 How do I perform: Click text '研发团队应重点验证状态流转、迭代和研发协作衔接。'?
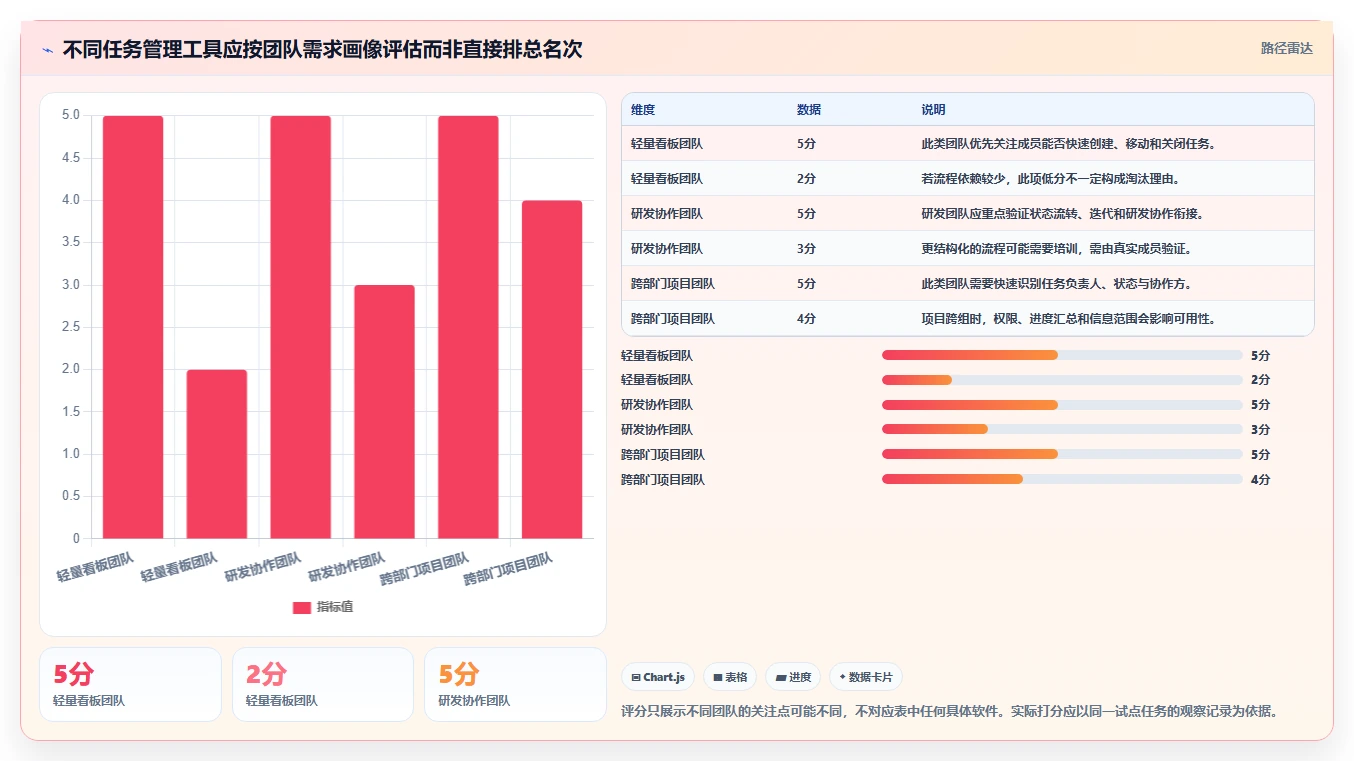click(1062, 214)
